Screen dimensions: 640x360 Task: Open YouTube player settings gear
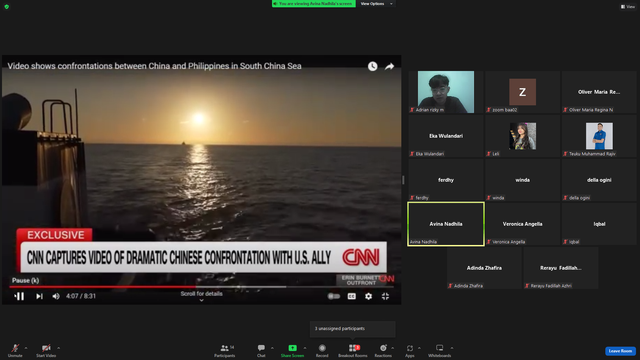tap(369, 296)
